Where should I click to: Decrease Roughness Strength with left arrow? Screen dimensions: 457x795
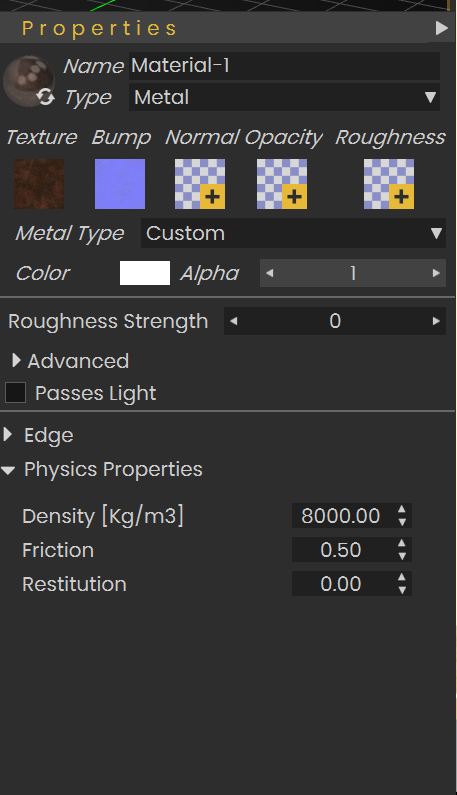[x=233, y=321]
